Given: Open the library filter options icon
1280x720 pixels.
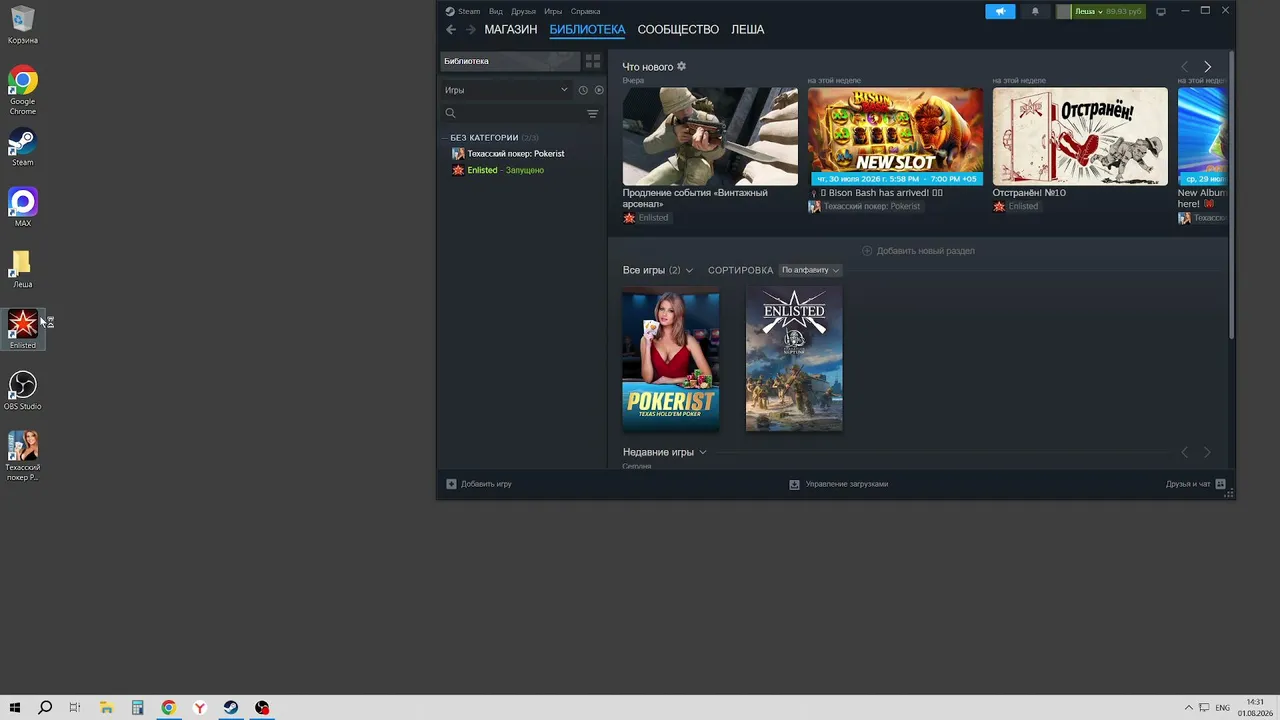Looking at the screenshot, I should click(593, 114).
